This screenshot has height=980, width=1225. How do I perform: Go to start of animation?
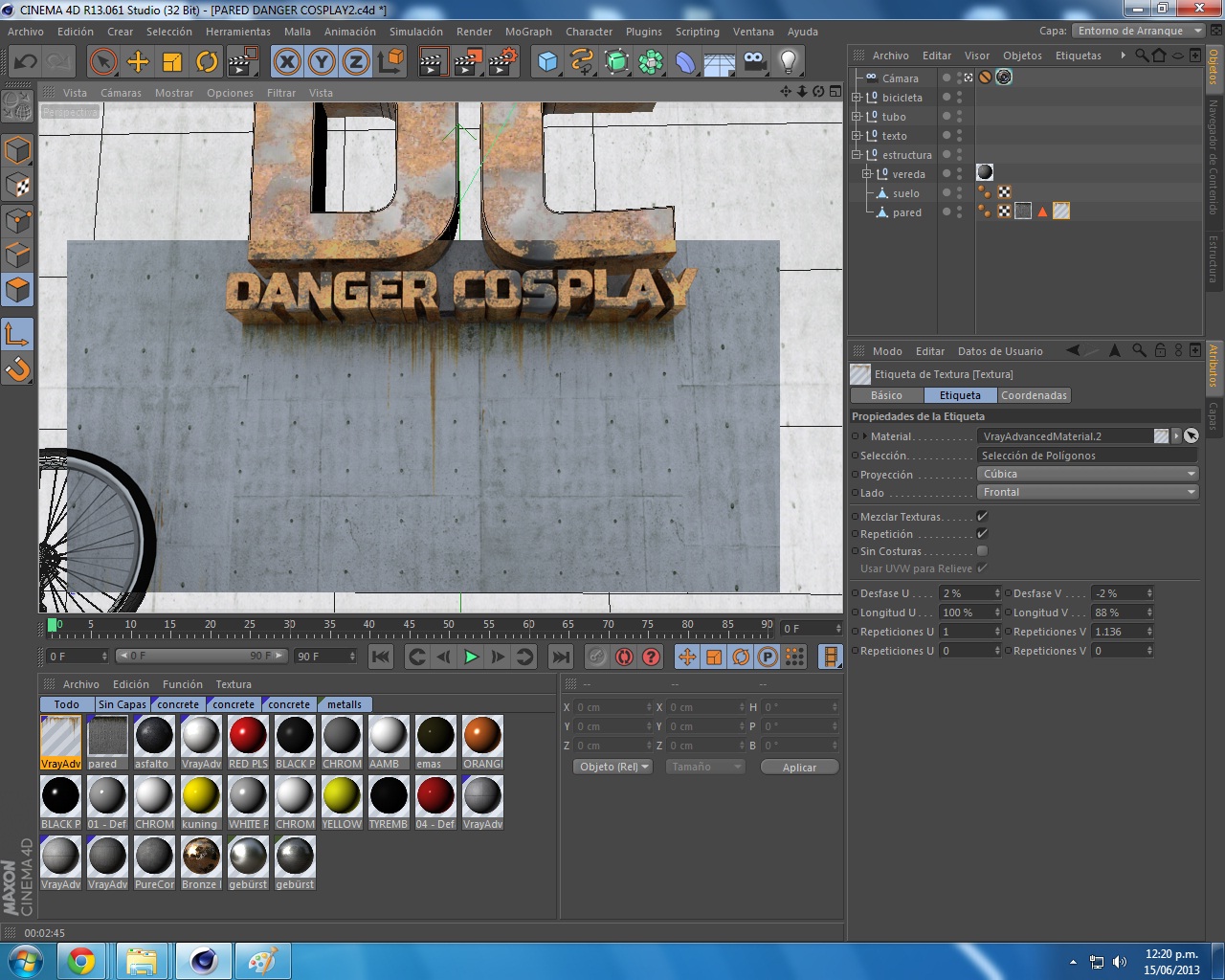tap(381, 657)
